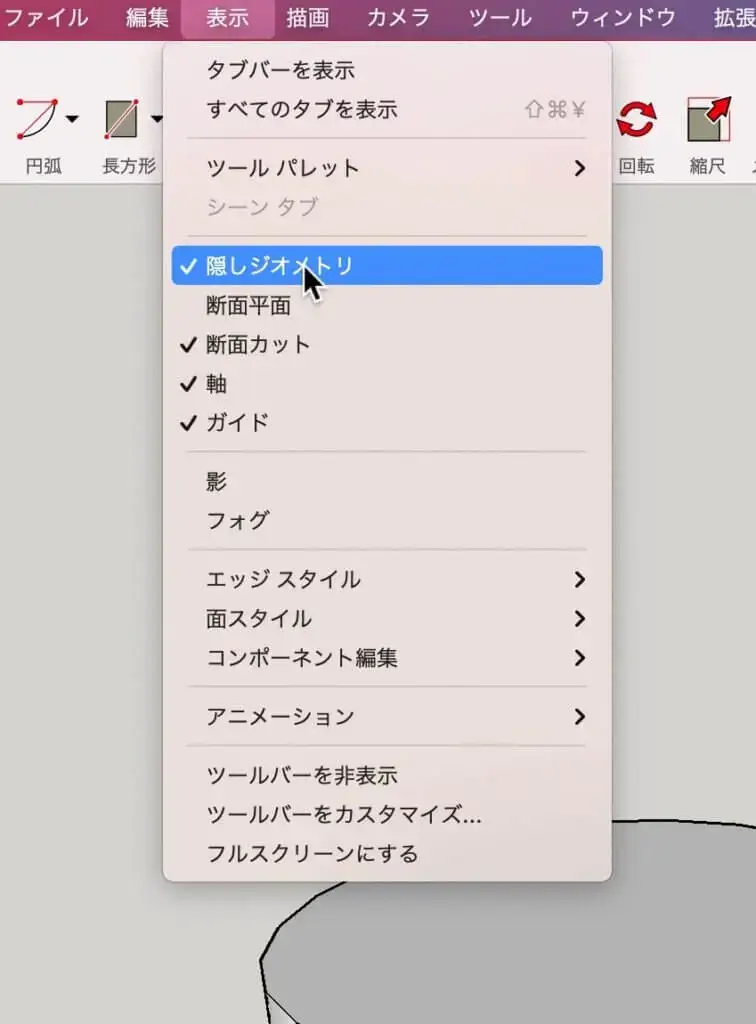This screenshot has width=756, height=1024.
Task: Expand the エッジ スタイル submenu
Action: (387, 579)
